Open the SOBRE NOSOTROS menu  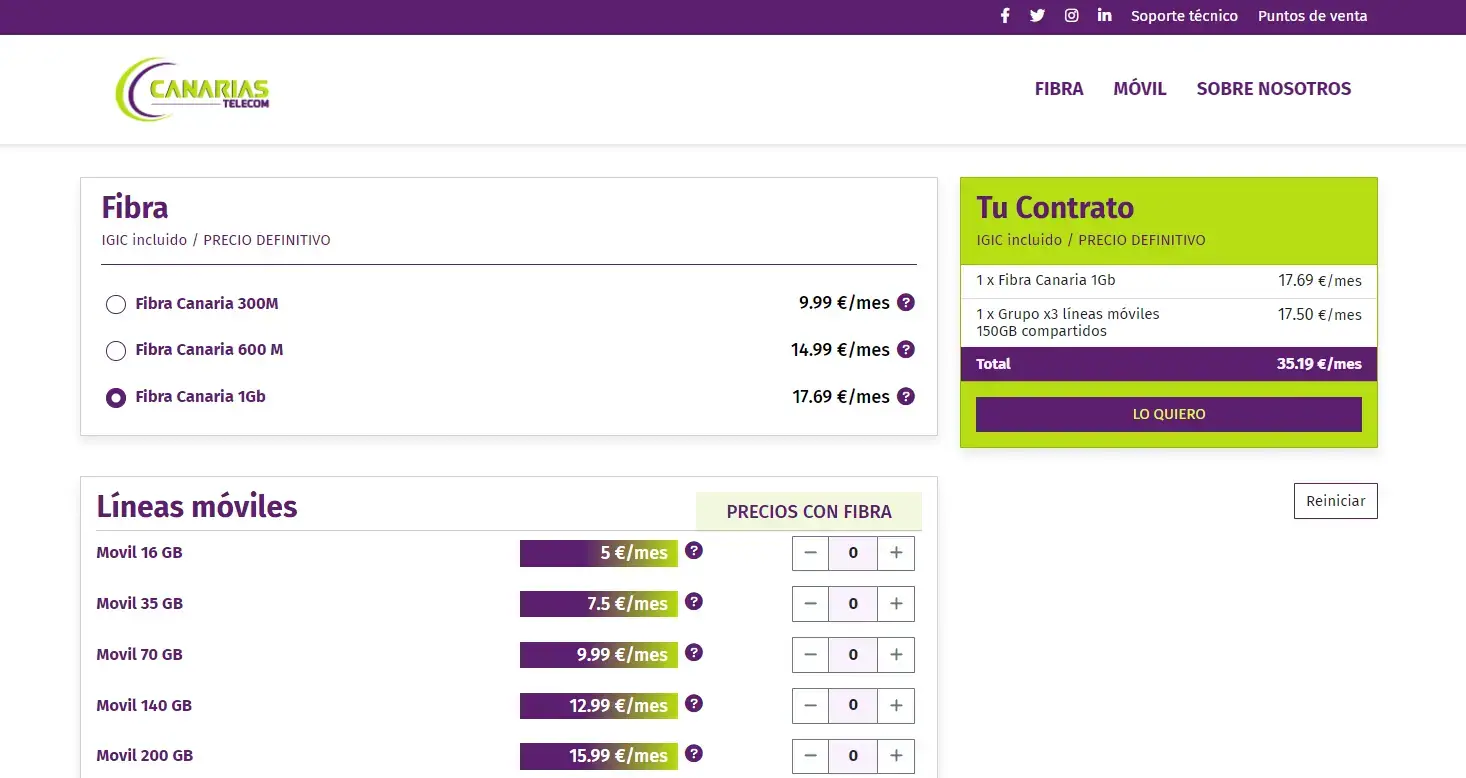click(1274, 89)
